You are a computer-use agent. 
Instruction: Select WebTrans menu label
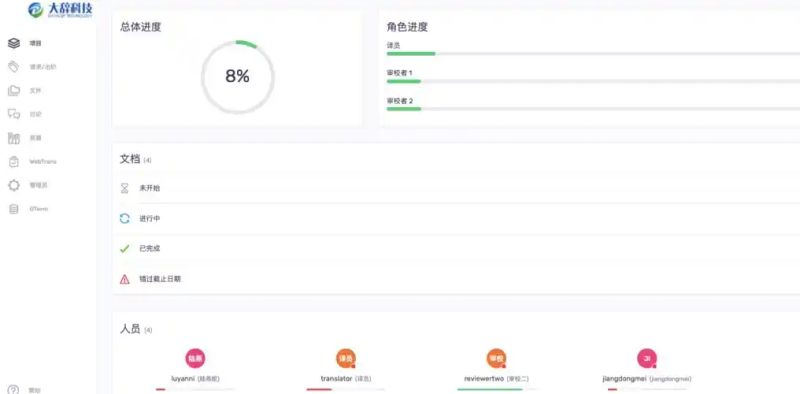[x=43, y=162]
